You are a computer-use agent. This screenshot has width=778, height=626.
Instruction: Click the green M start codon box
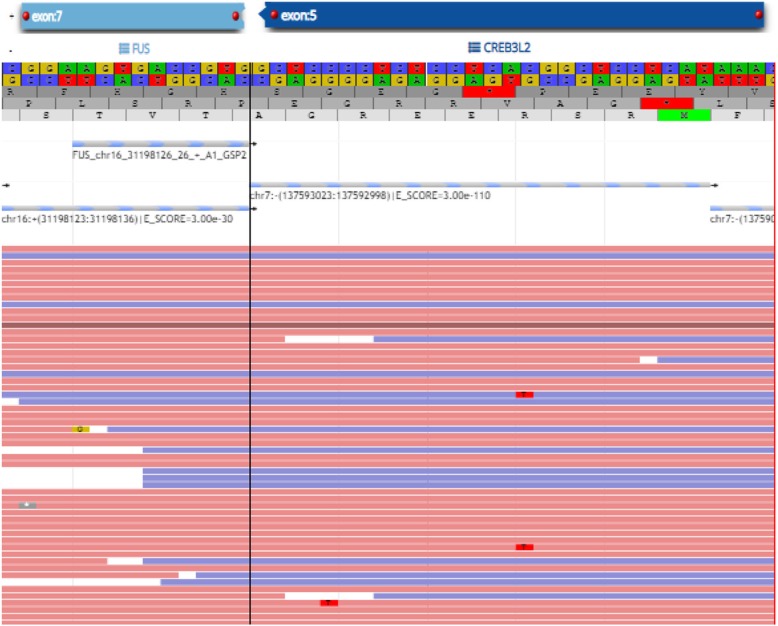[684, 115]
